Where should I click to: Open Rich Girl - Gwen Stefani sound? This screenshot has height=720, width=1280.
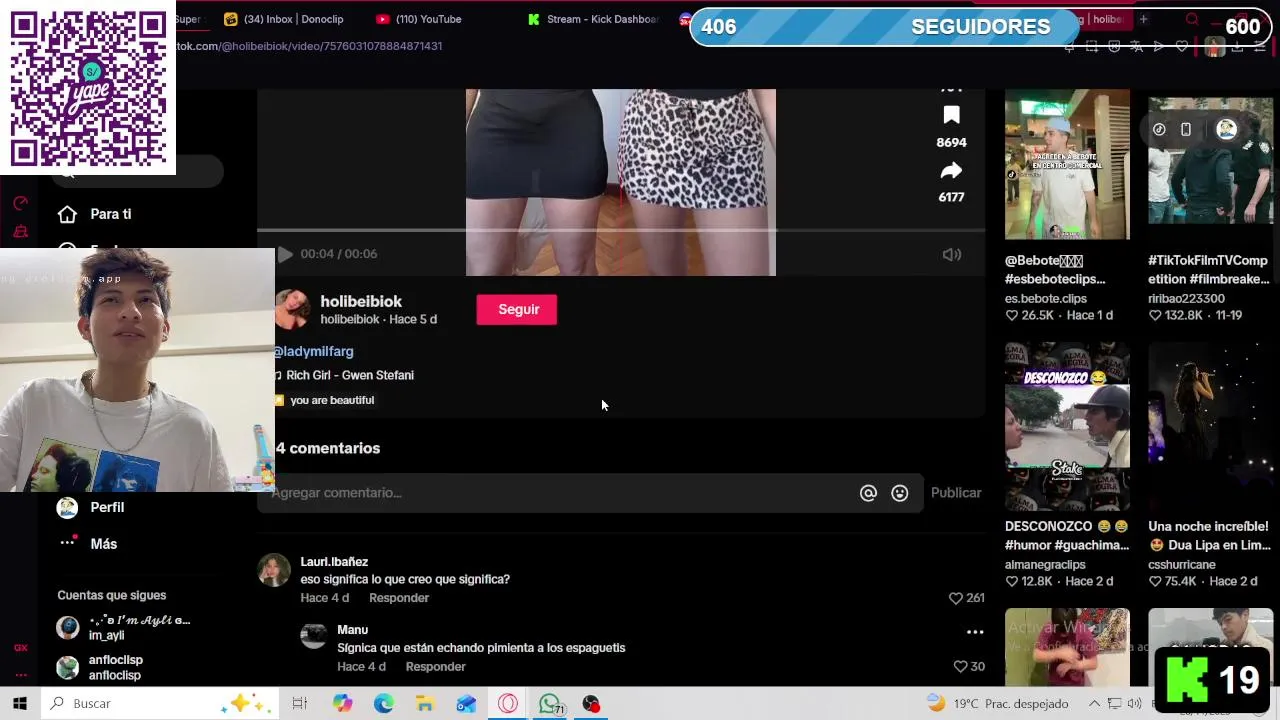point(349,376)
